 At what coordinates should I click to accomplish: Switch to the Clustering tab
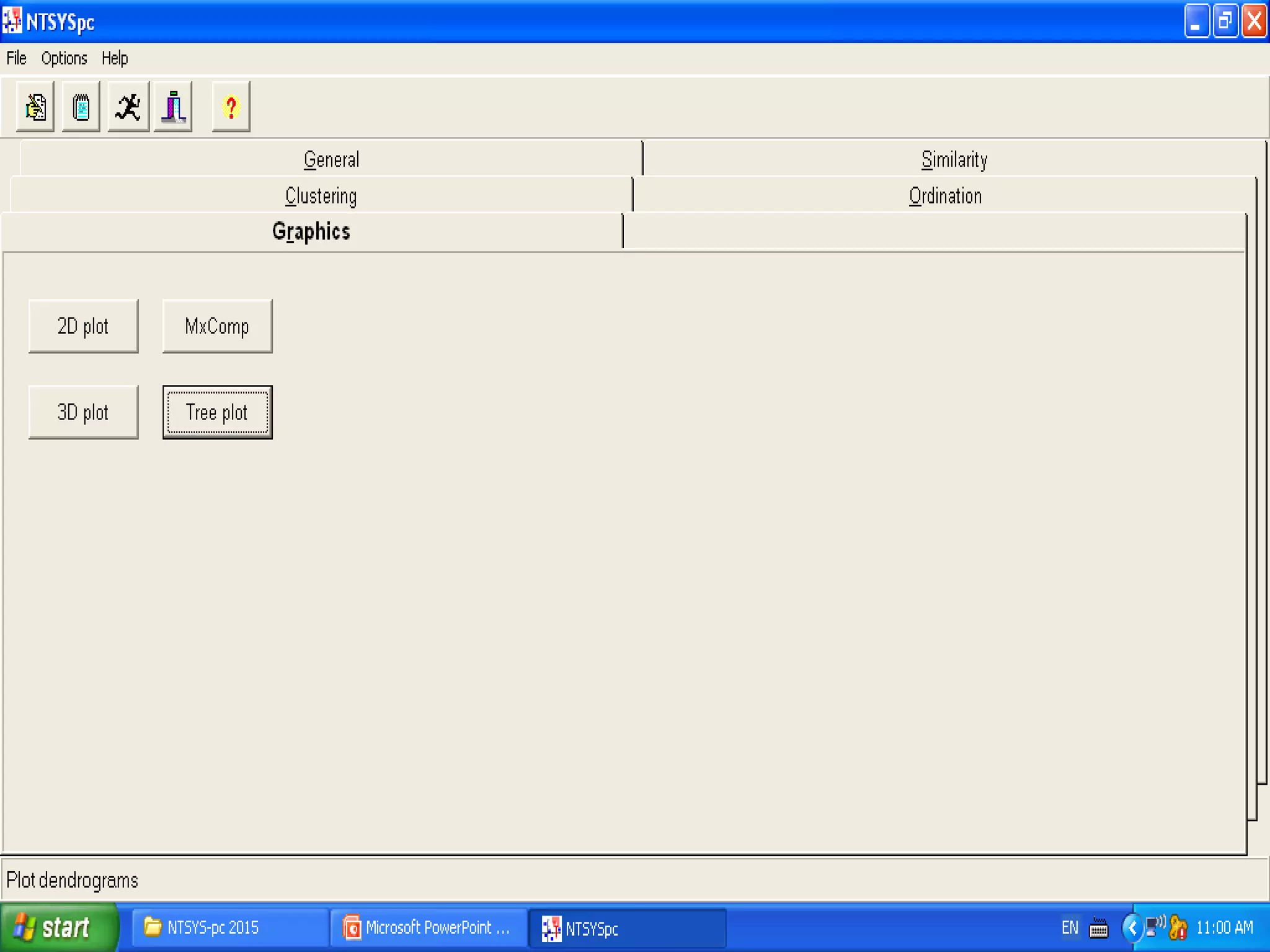(x=321, y=196)
